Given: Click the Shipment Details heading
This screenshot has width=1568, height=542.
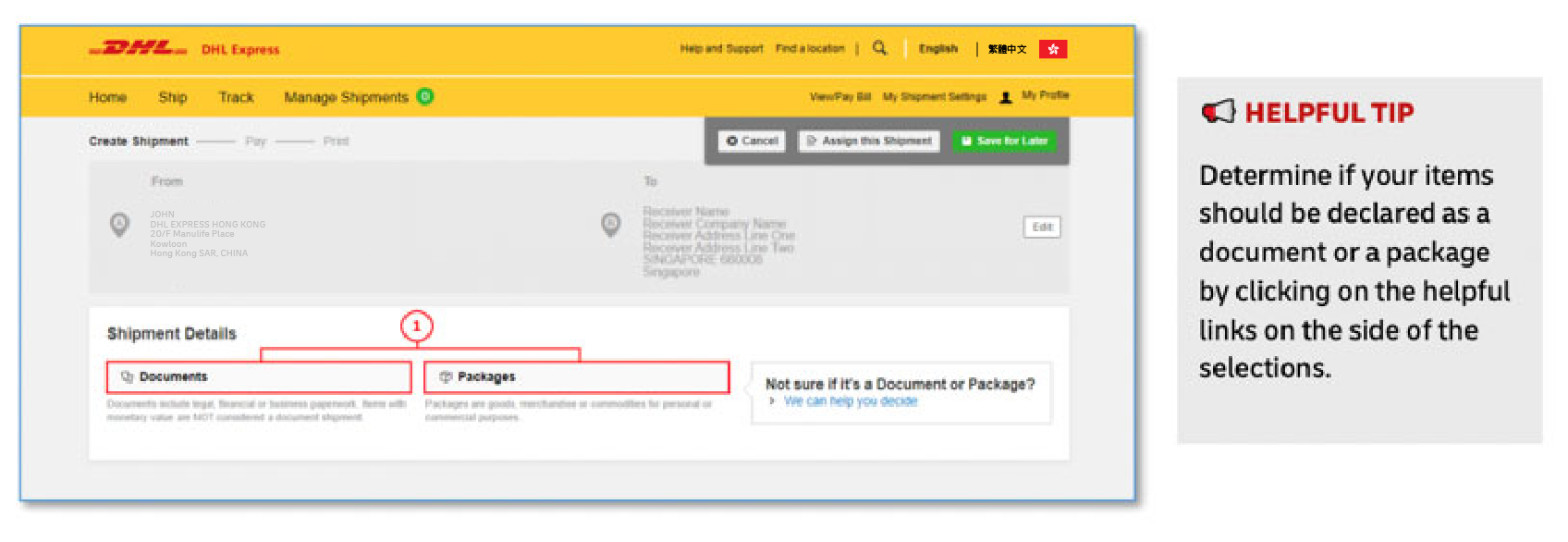Looking at the screenshot, I should 172,334.
